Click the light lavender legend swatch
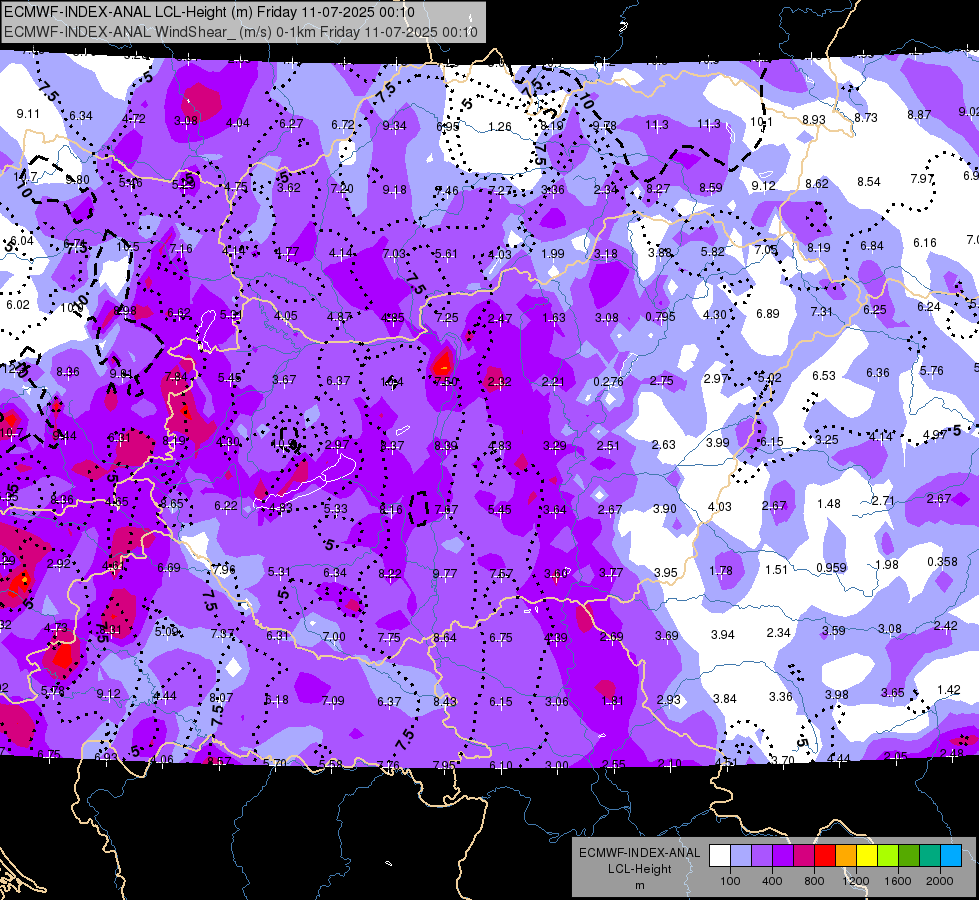This screenshot has height=900, width=979. (x=741, y=856)
